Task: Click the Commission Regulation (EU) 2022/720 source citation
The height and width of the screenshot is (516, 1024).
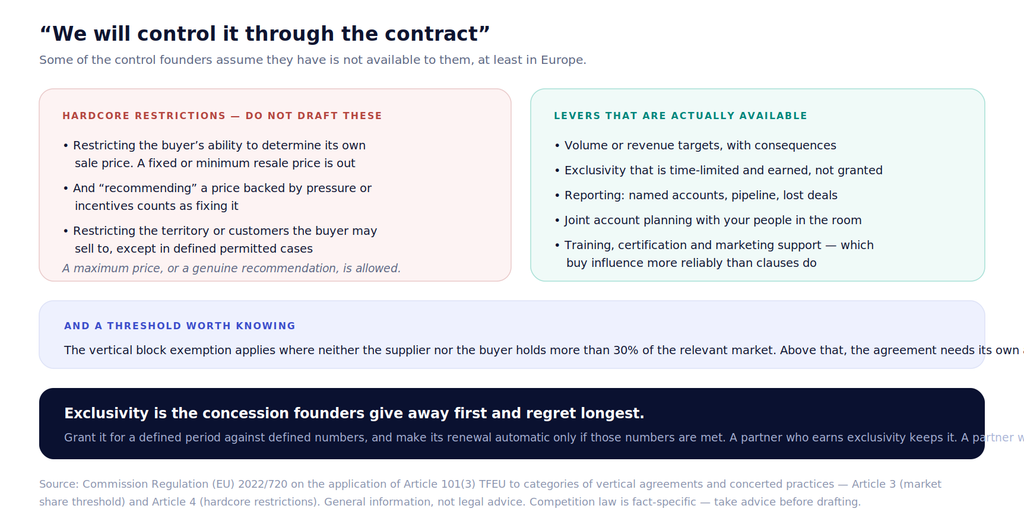Action: tap(490, 484)
